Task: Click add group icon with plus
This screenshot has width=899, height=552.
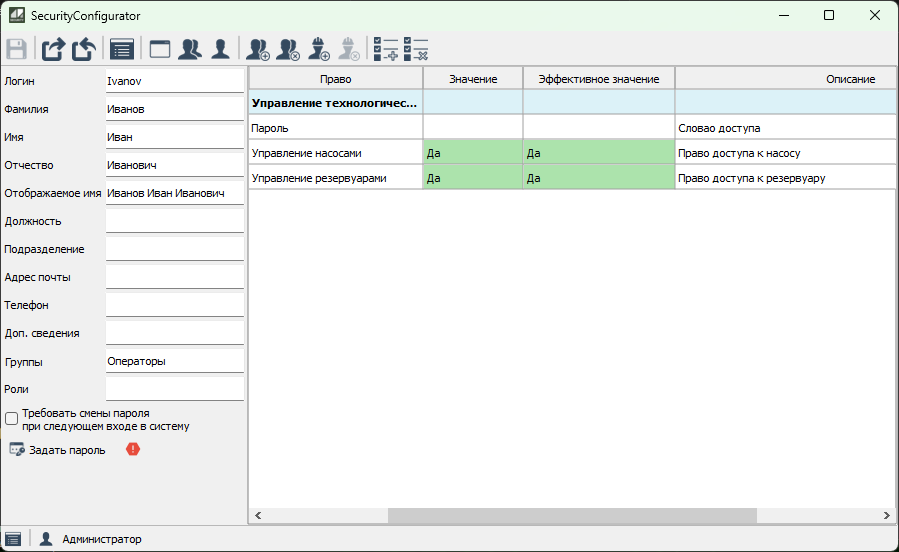Action: 258,48
